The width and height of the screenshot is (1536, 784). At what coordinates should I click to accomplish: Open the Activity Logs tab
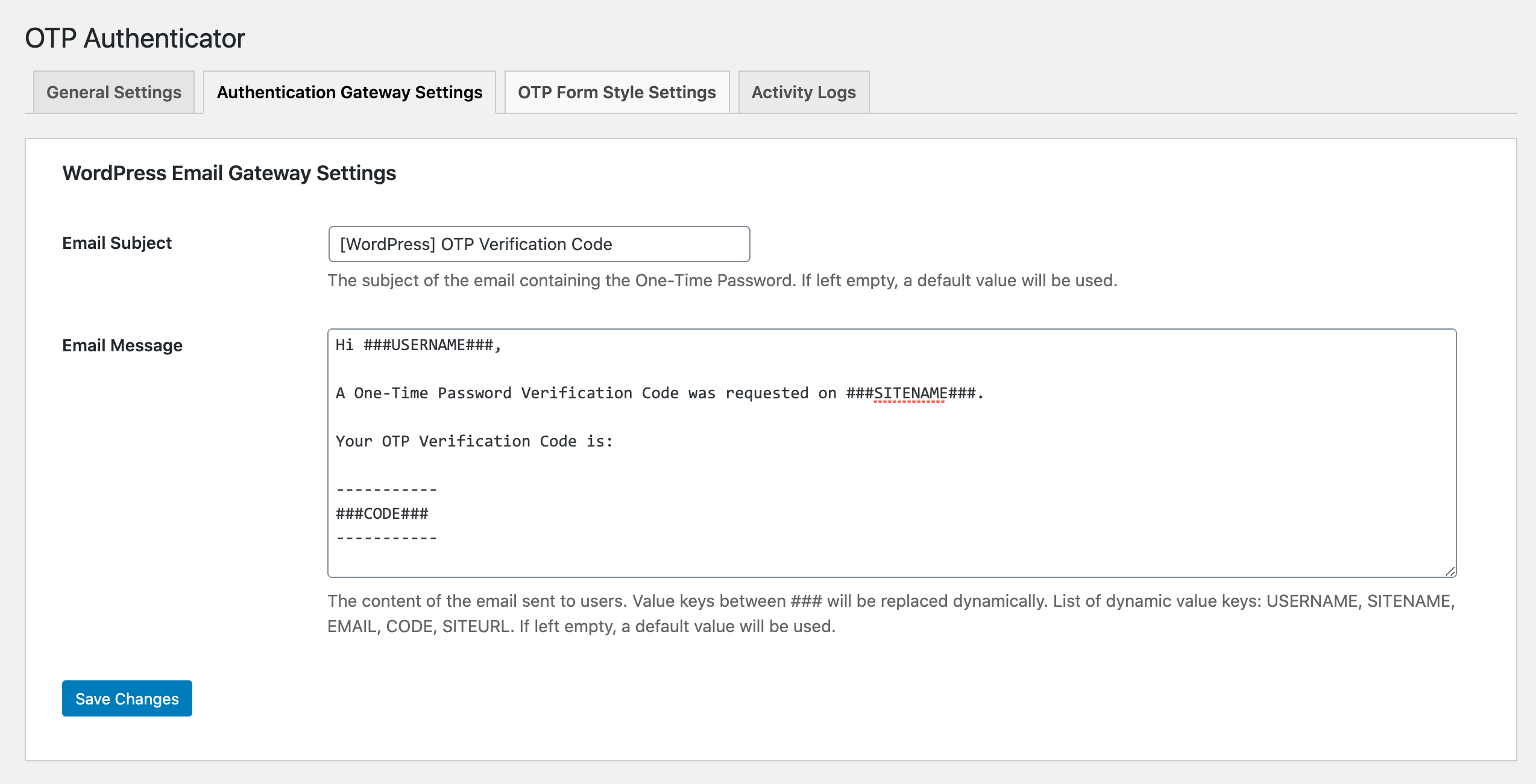coord(804,91)
